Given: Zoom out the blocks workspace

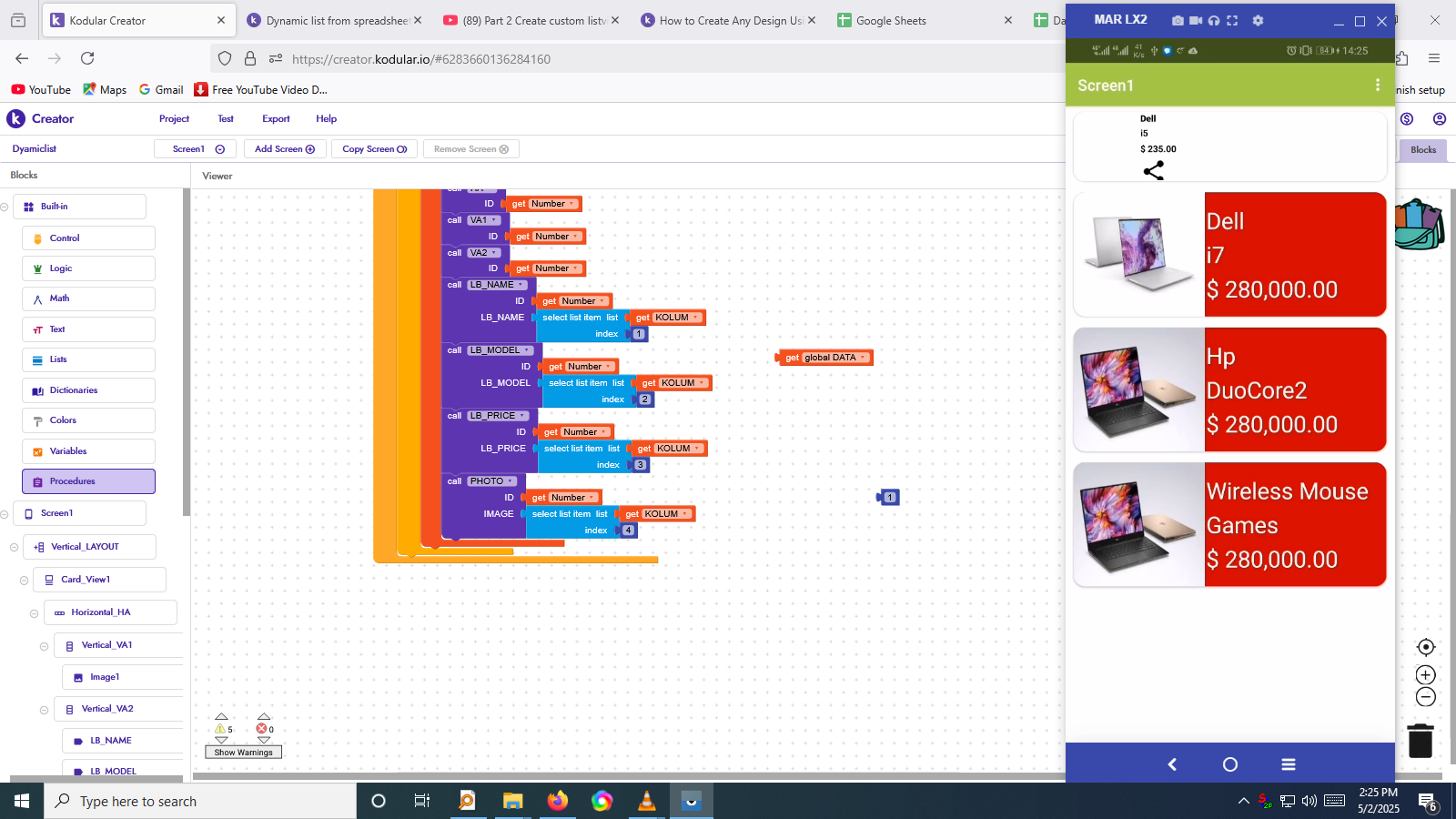Looking at the screenshot, I should pyautogui.click(x=1426, y=697).
